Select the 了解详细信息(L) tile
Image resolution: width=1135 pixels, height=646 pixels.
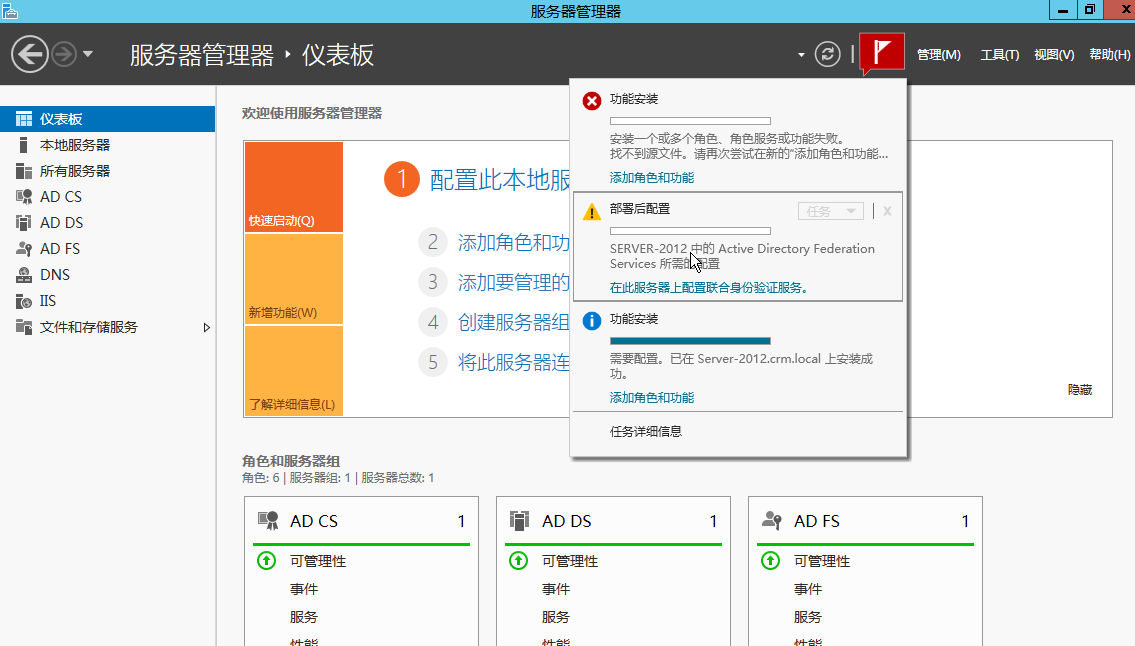click(x=294, y=371)
